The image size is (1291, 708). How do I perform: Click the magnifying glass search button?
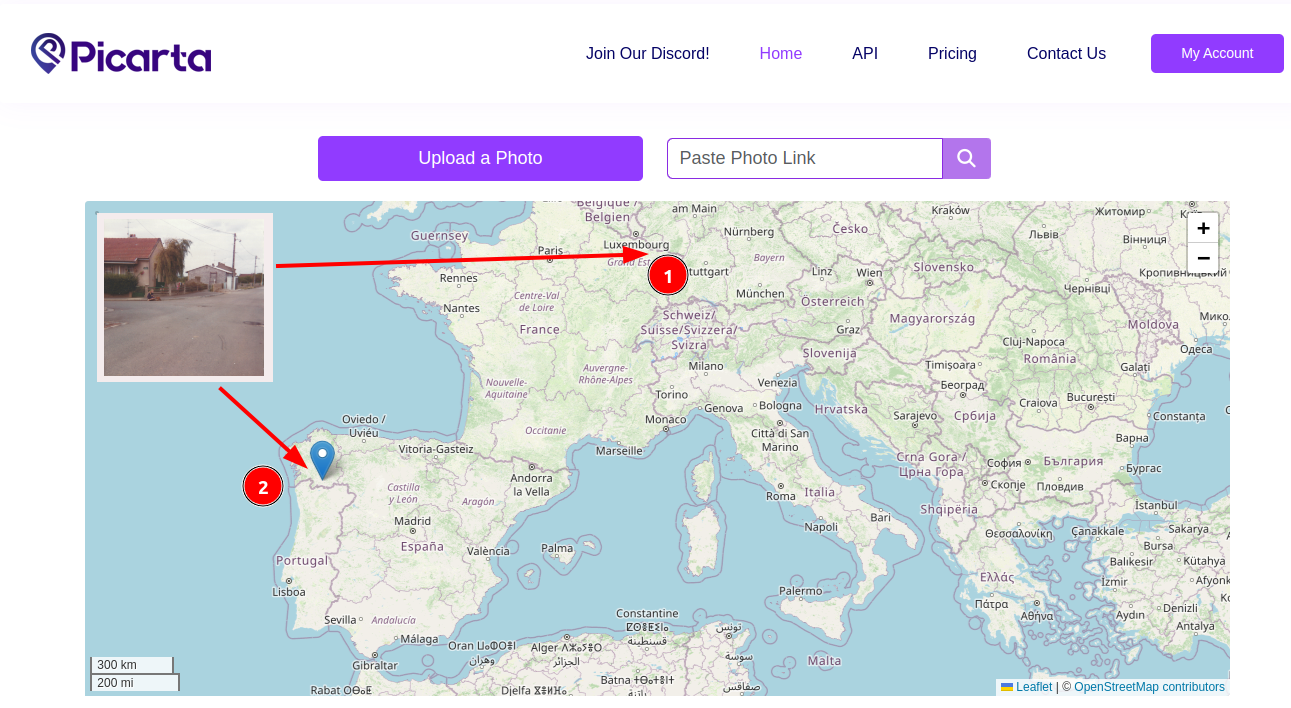(966, 158)
